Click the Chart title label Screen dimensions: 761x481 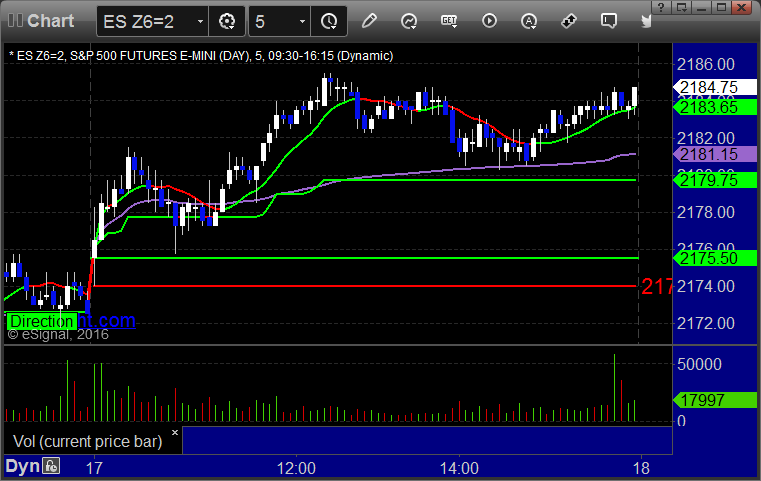click(50, 21)
